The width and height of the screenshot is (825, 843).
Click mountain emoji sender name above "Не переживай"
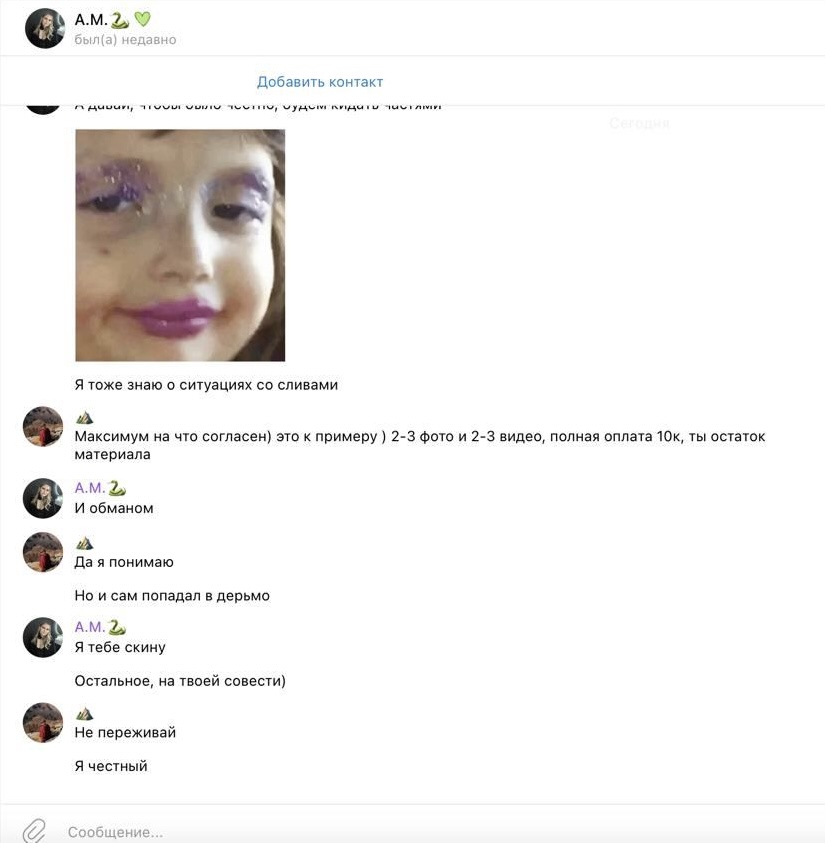click(84, 714)
